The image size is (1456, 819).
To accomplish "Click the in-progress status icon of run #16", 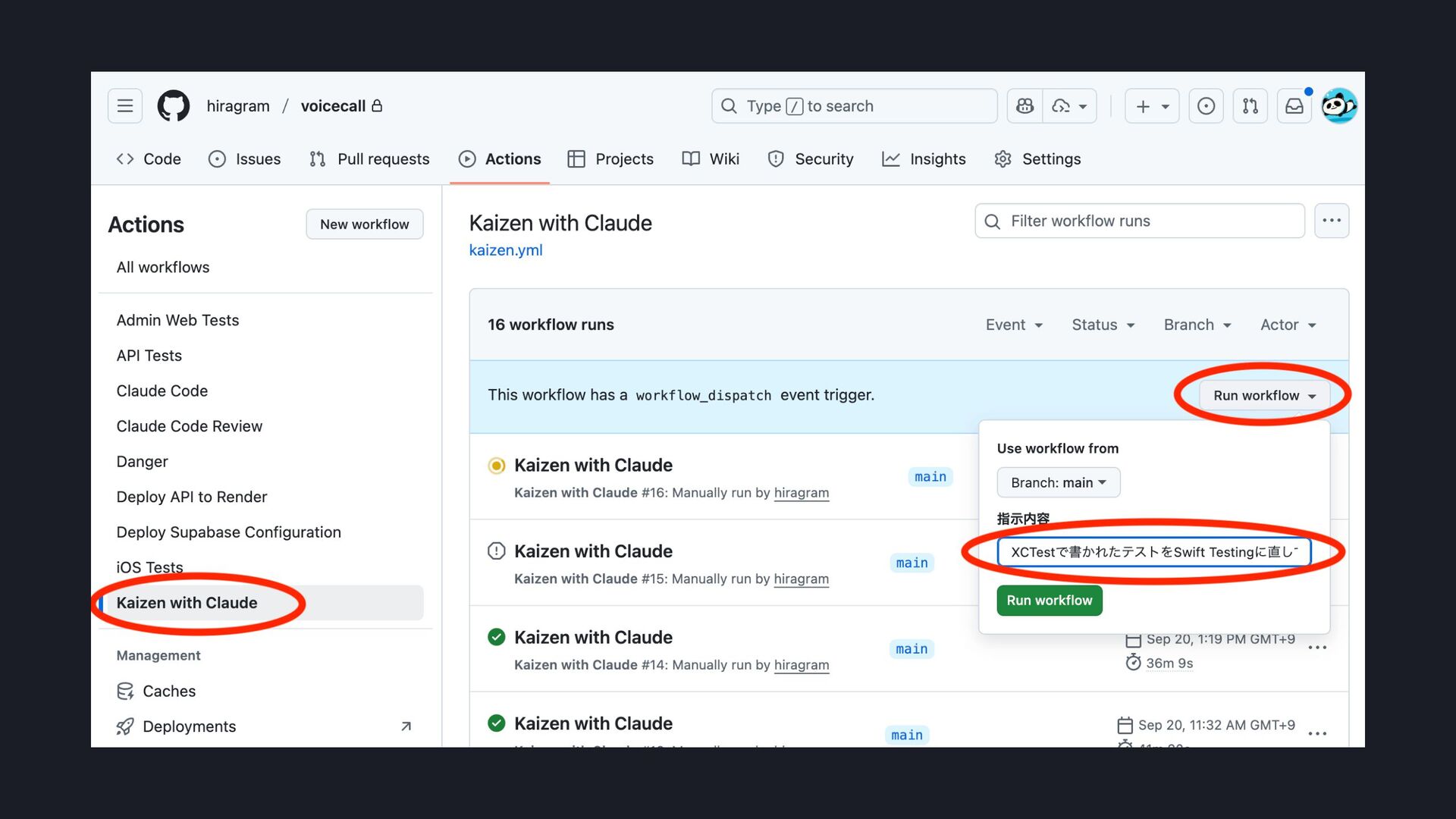I will 497,466.
